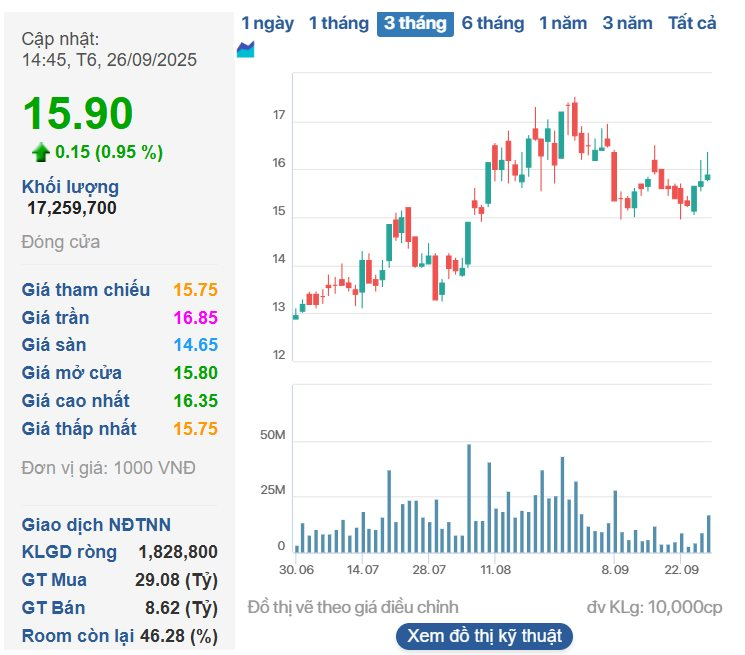The width and height of the screenshot is (745, 655).
Task: Click the Room còn lại label
Action: click(81, 636)
